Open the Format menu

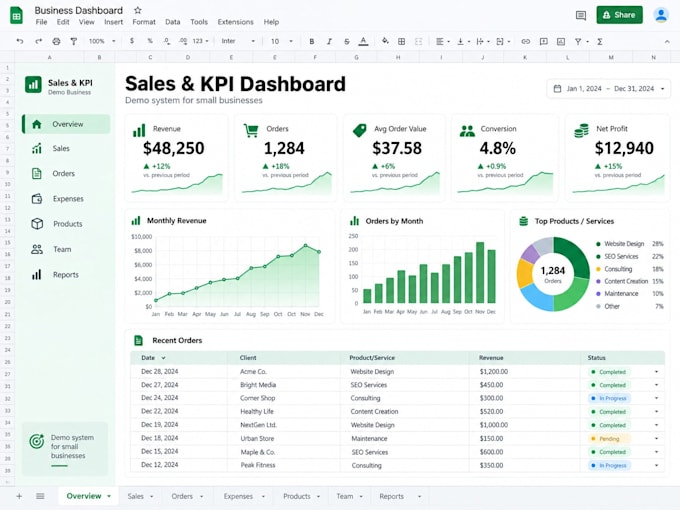click(x=144, y=22)
